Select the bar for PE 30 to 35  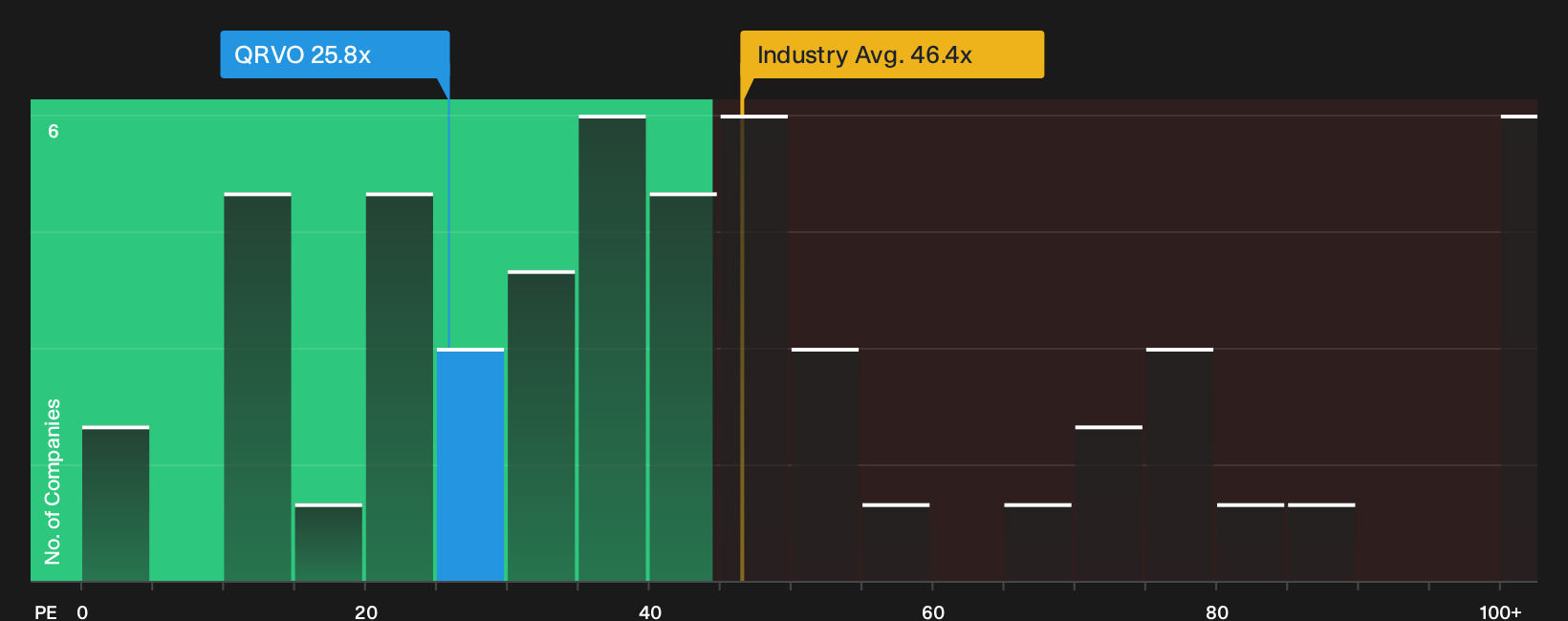click(x=541, y=426)
